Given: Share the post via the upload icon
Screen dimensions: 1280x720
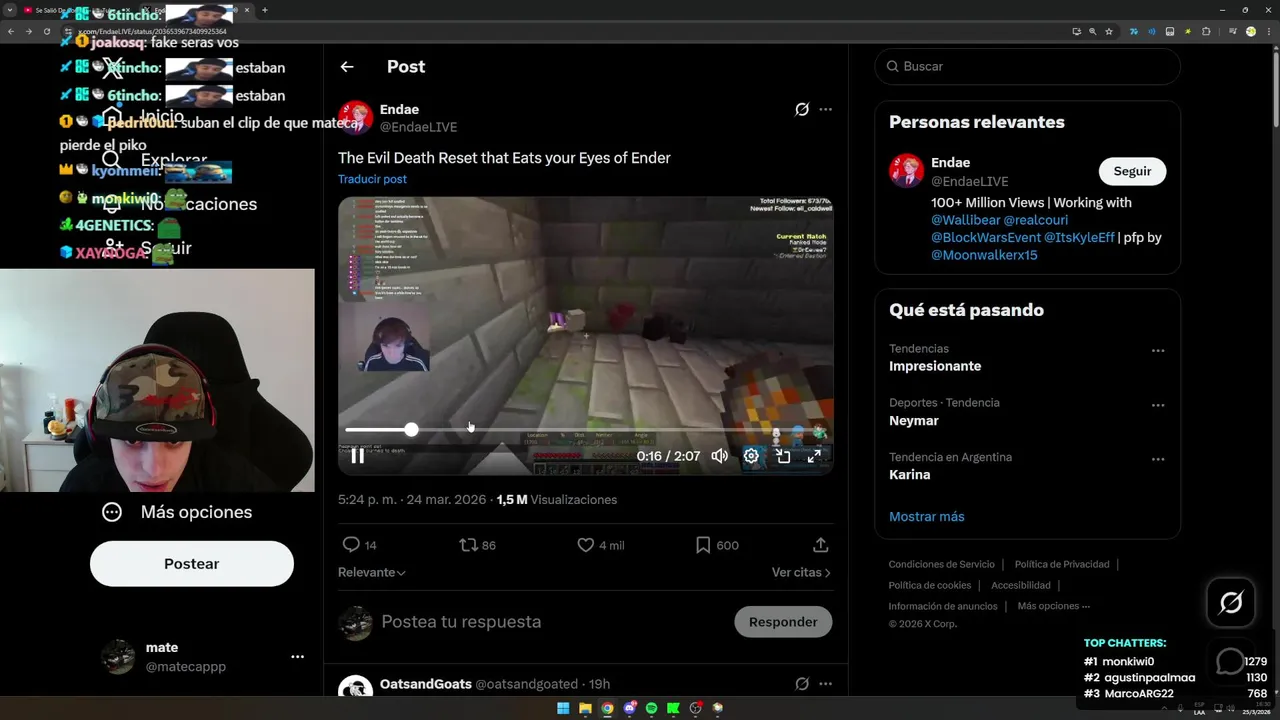Looking at the screenshot, I should coord(820,545).
